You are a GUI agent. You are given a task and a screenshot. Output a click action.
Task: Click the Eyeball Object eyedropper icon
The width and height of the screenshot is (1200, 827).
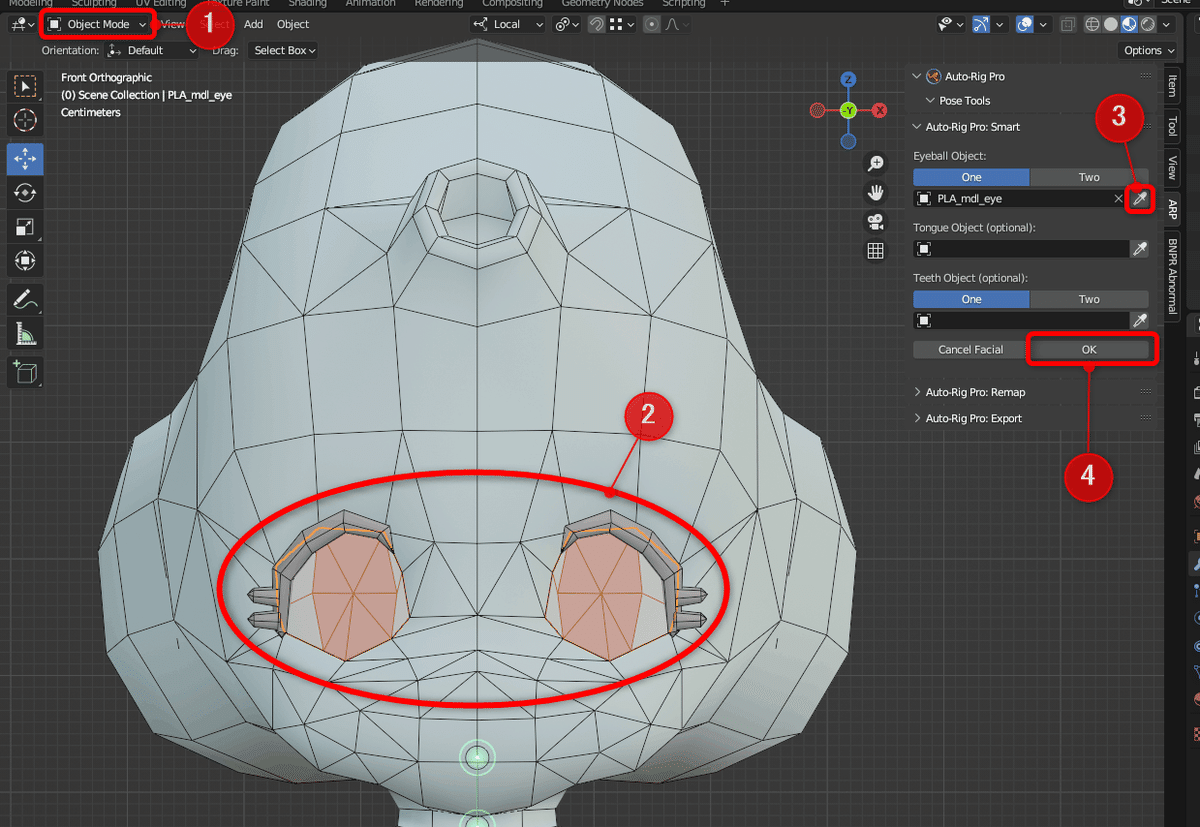(1139, 199)
